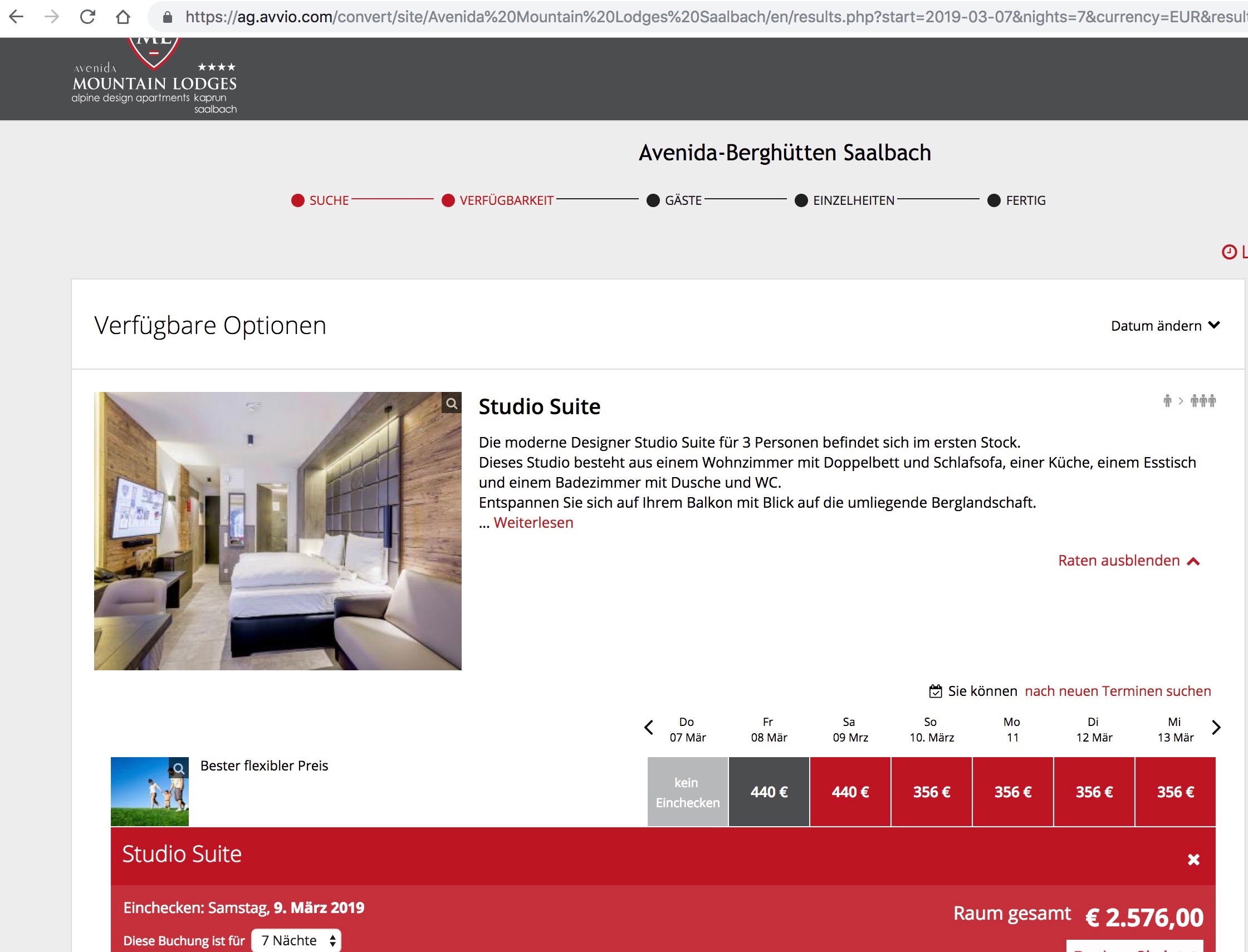This screenshot has height=952, width=1248.
Task: Collapse rates with Raten ausblenden
Action: tap(1128, 561)
